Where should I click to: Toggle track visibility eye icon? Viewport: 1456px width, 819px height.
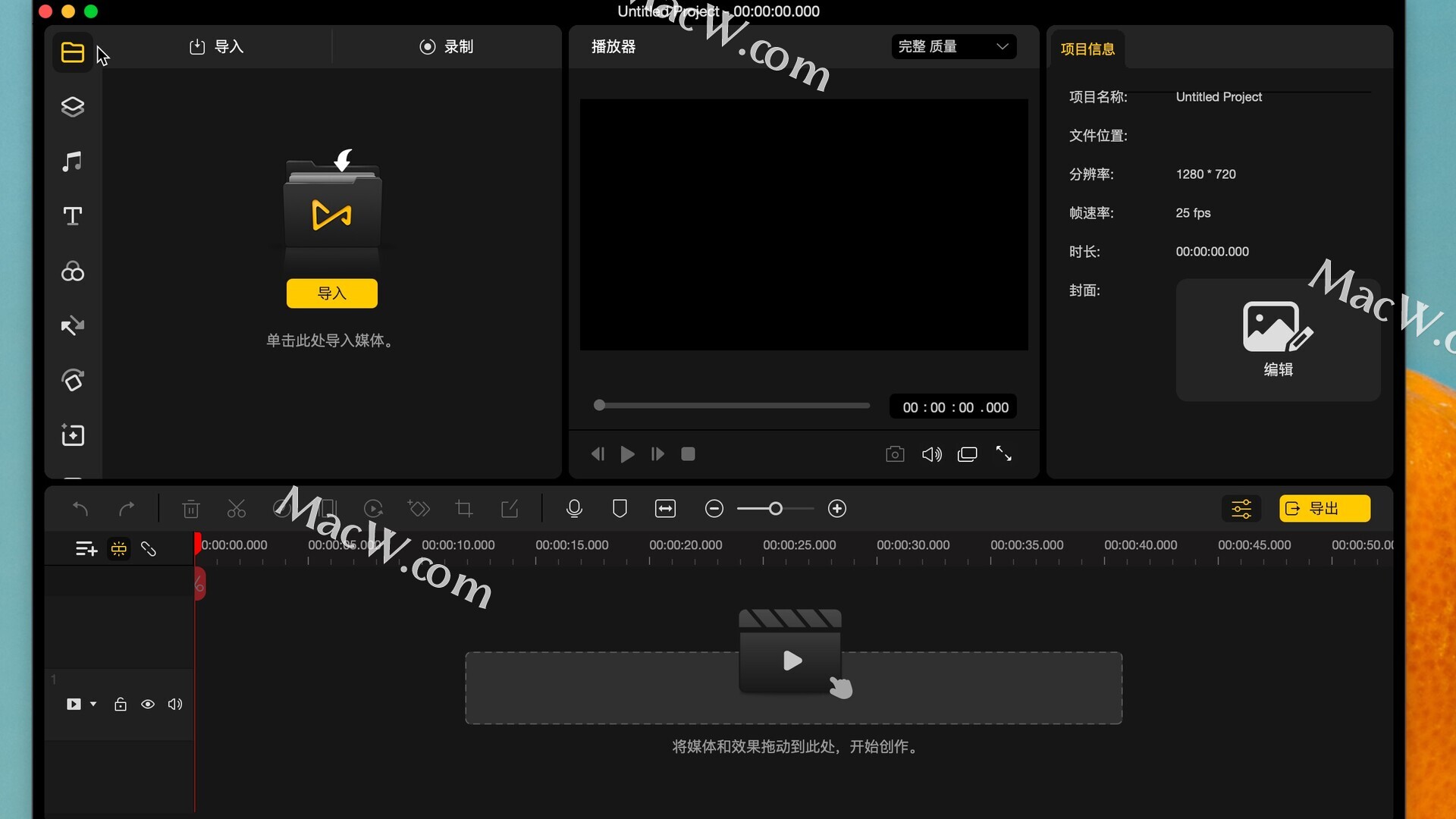point(148,704)
